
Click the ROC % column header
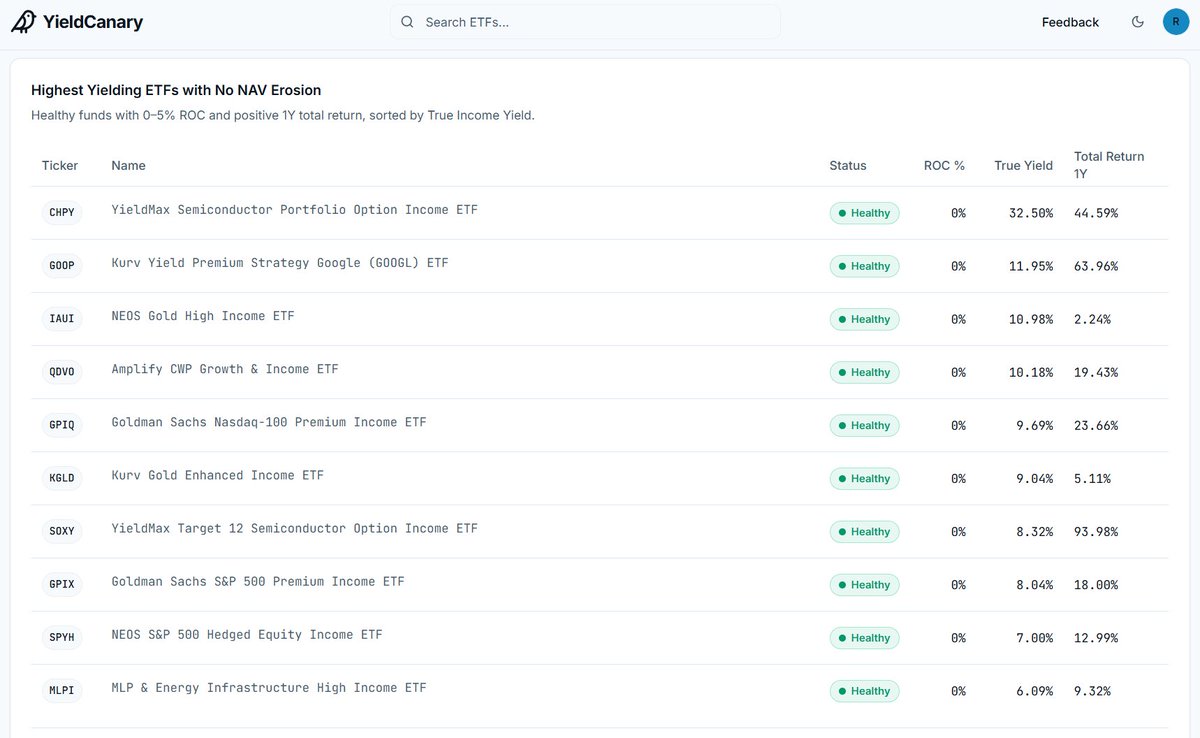[944, 165]
